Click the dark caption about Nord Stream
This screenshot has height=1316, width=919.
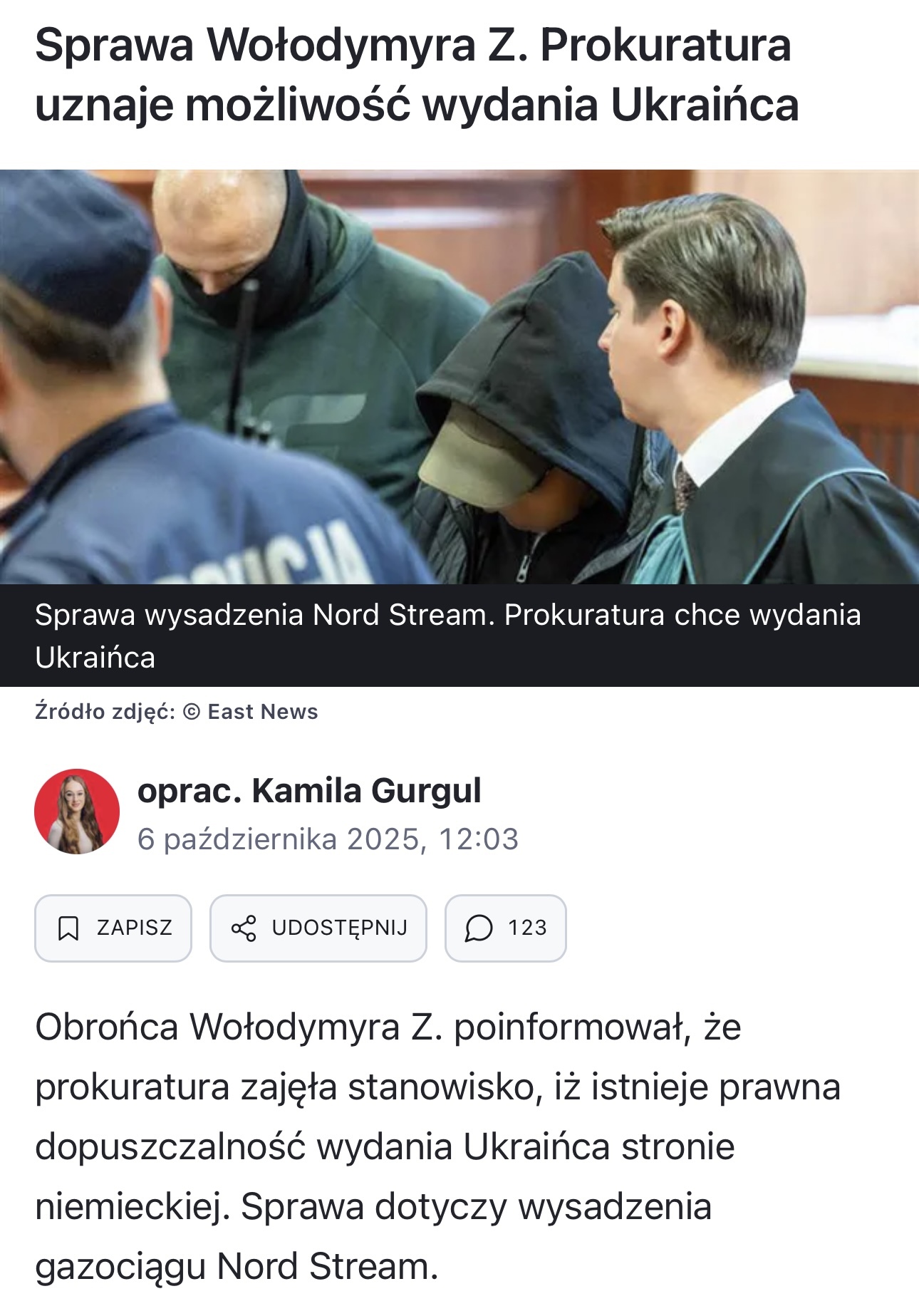point(459,636)
